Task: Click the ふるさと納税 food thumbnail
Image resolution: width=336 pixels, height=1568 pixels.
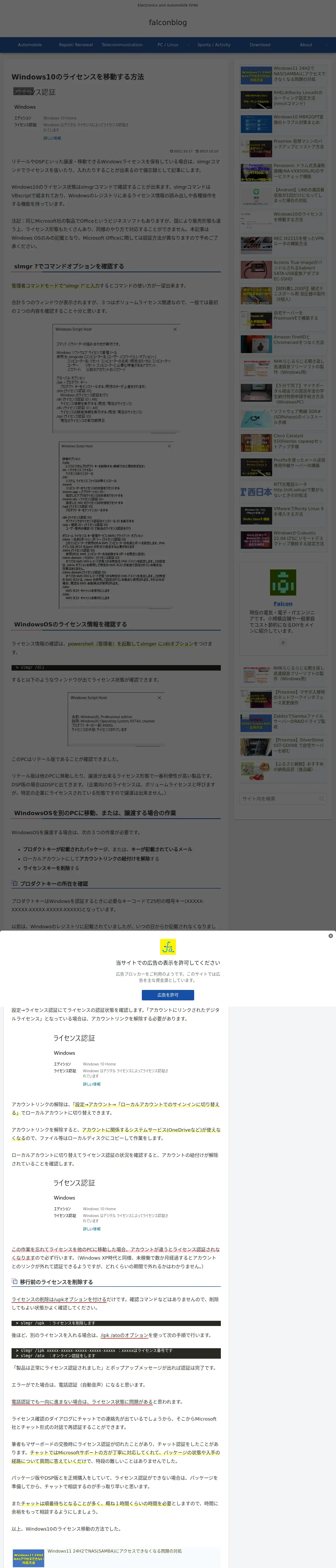Action: [256, 771]
